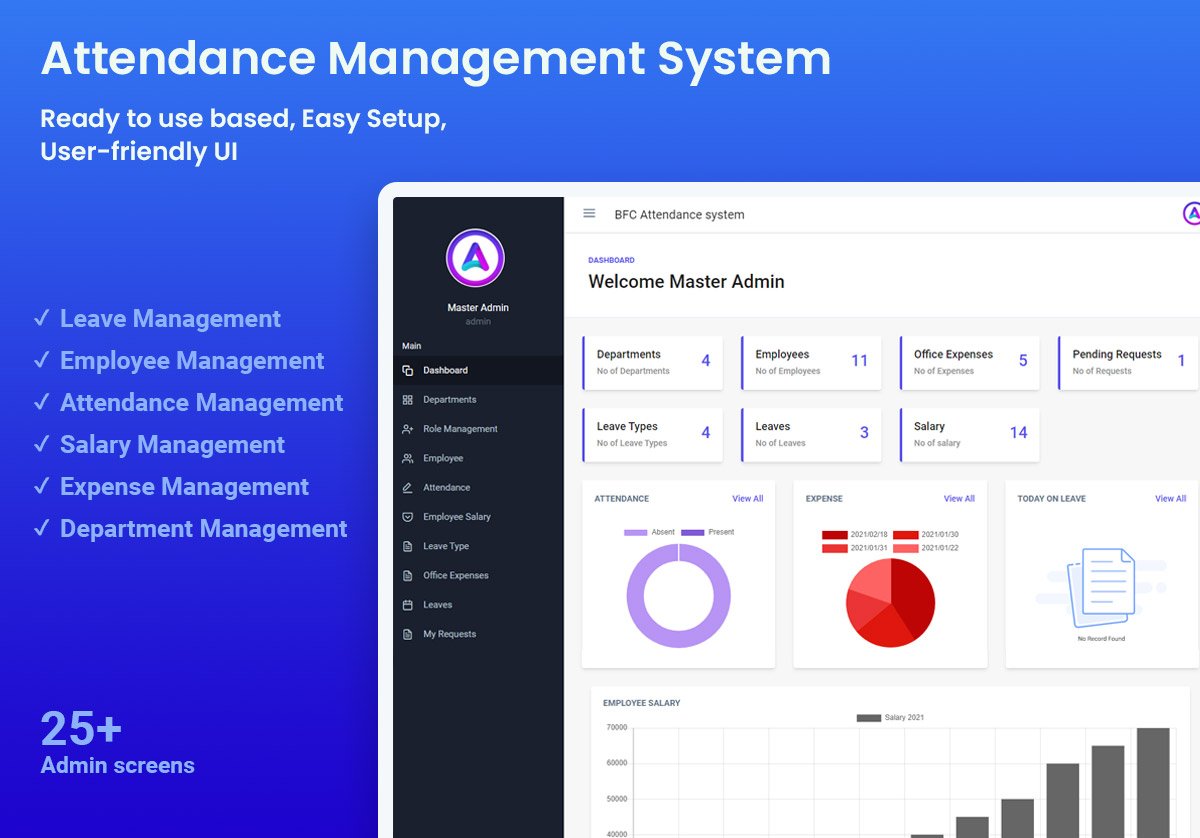
Task: Select My Requests in the sidebar
Action: click(449, 634)
